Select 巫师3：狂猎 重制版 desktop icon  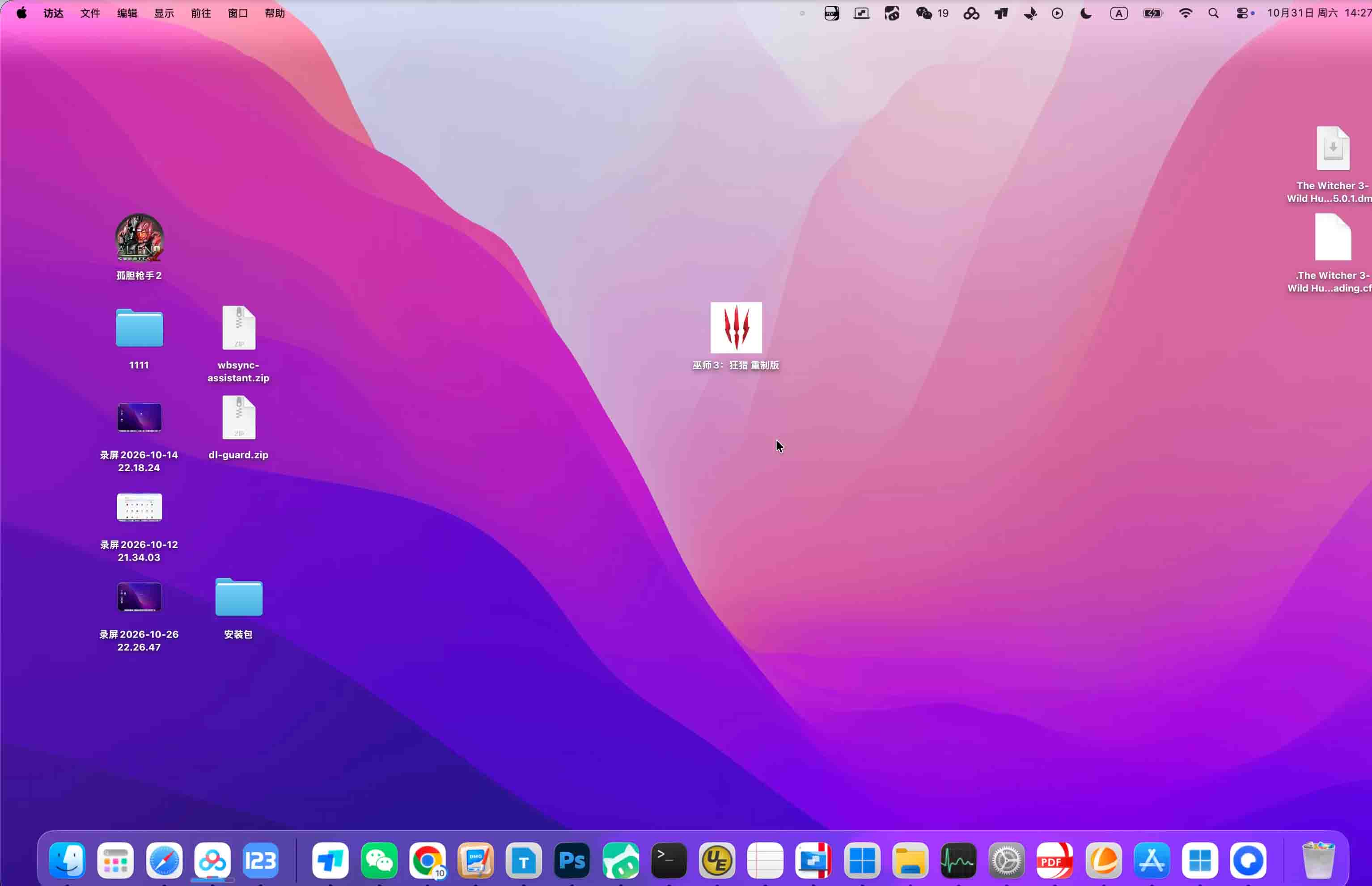point(736,327)
